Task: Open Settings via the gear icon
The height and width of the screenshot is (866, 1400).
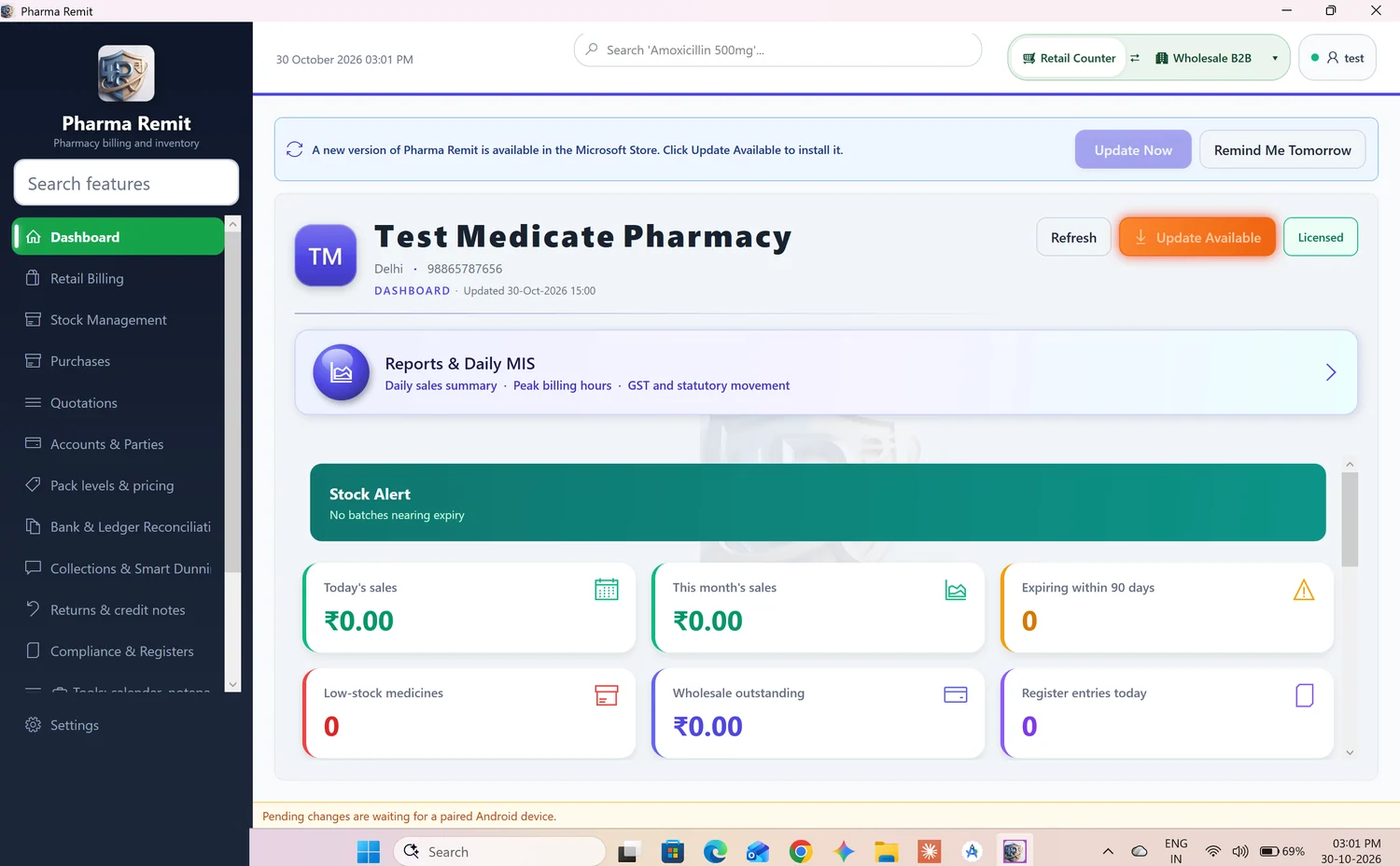Action: [x=34, y=725]
